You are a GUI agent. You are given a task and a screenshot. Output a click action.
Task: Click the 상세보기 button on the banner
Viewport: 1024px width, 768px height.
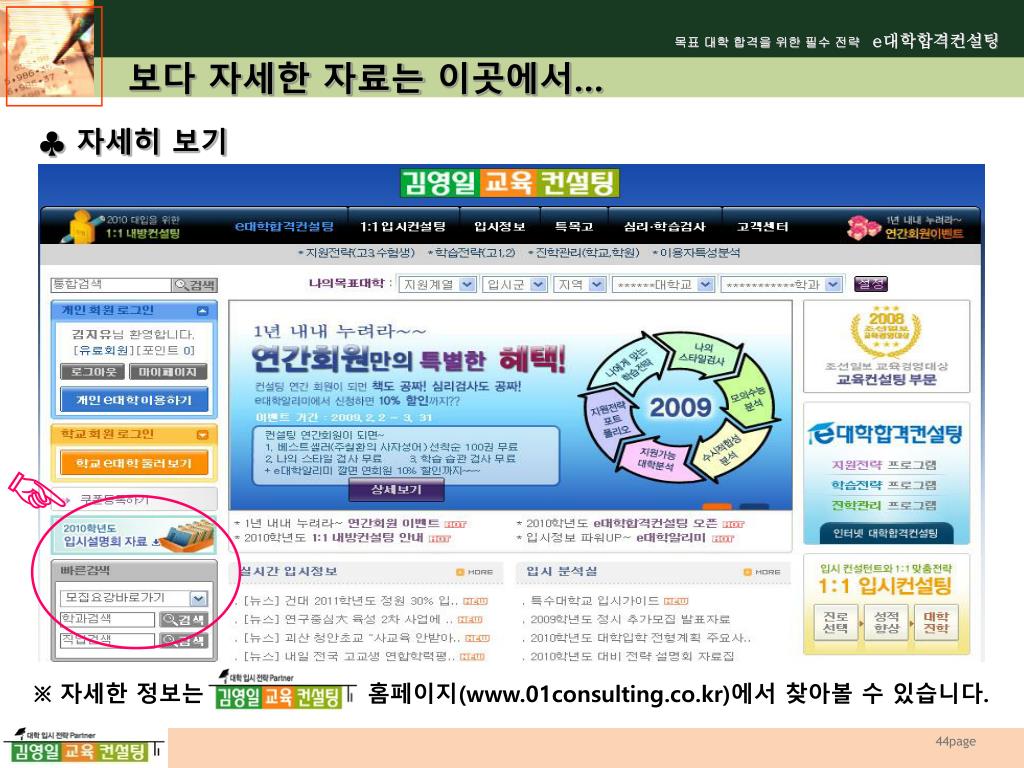point(396,490)
